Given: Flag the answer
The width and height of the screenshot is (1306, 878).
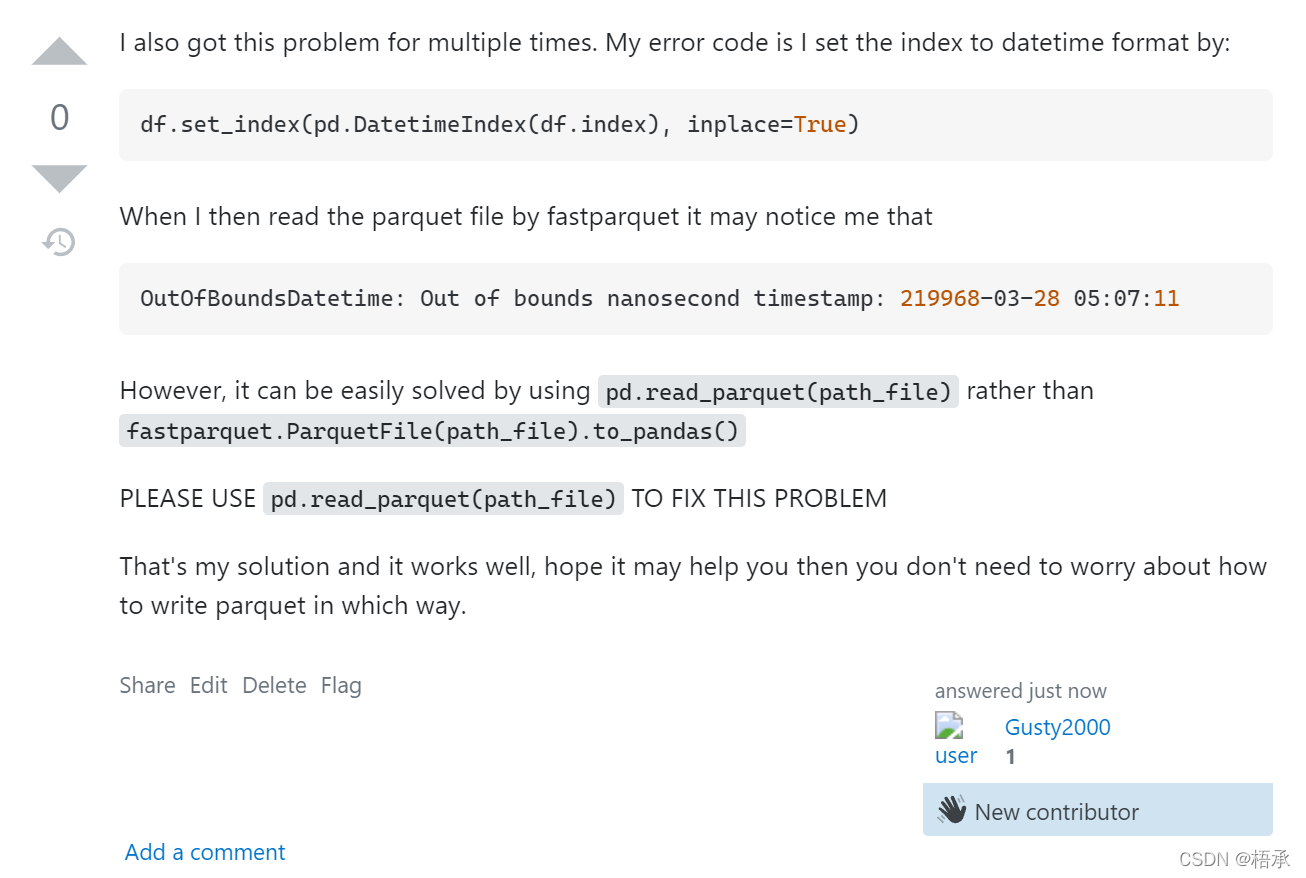Looking at the screenshot, I should coord(340,685).
